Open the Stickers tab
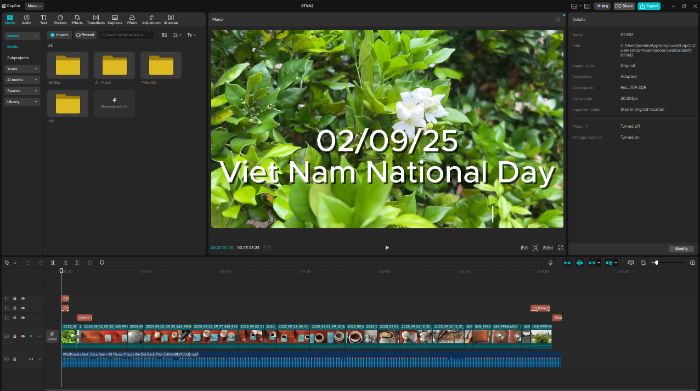700x391 pixels. coord(60,19)
